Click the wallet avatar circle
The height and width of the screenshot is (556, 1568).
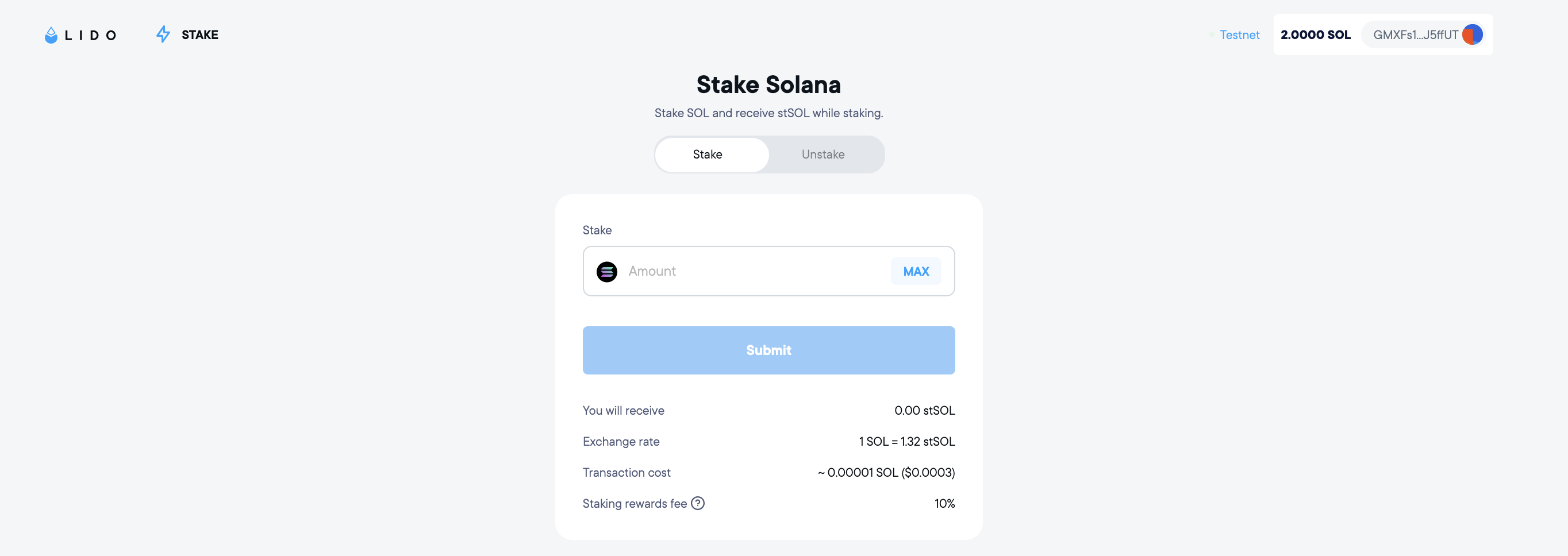[1472, 34]
